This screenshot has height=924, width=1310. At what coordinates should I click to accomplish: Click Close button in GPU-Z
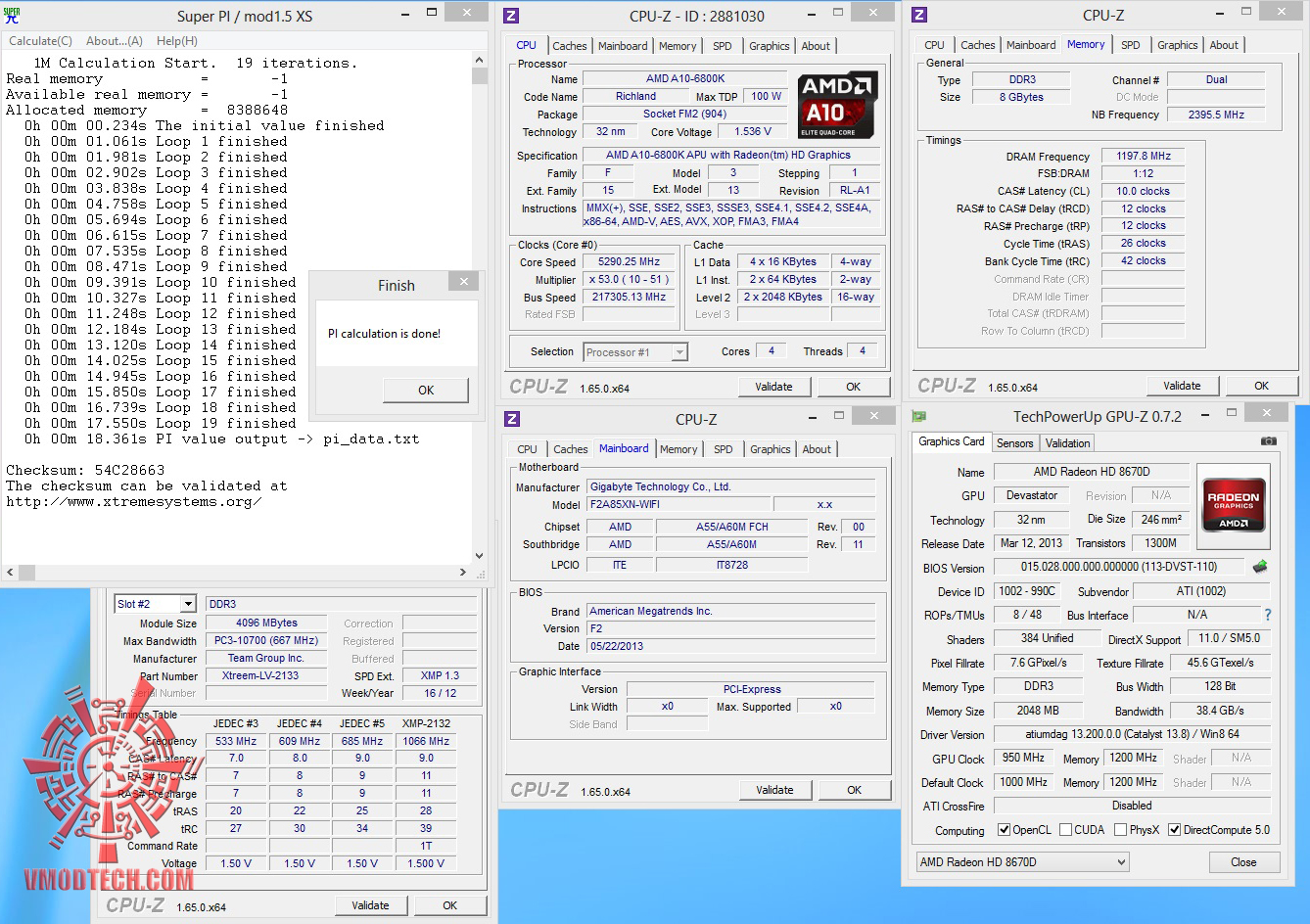coord(1243,862)
